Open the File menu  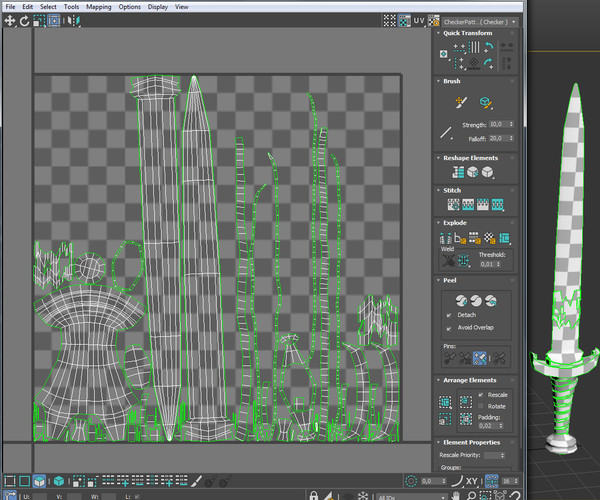(10, 7)
